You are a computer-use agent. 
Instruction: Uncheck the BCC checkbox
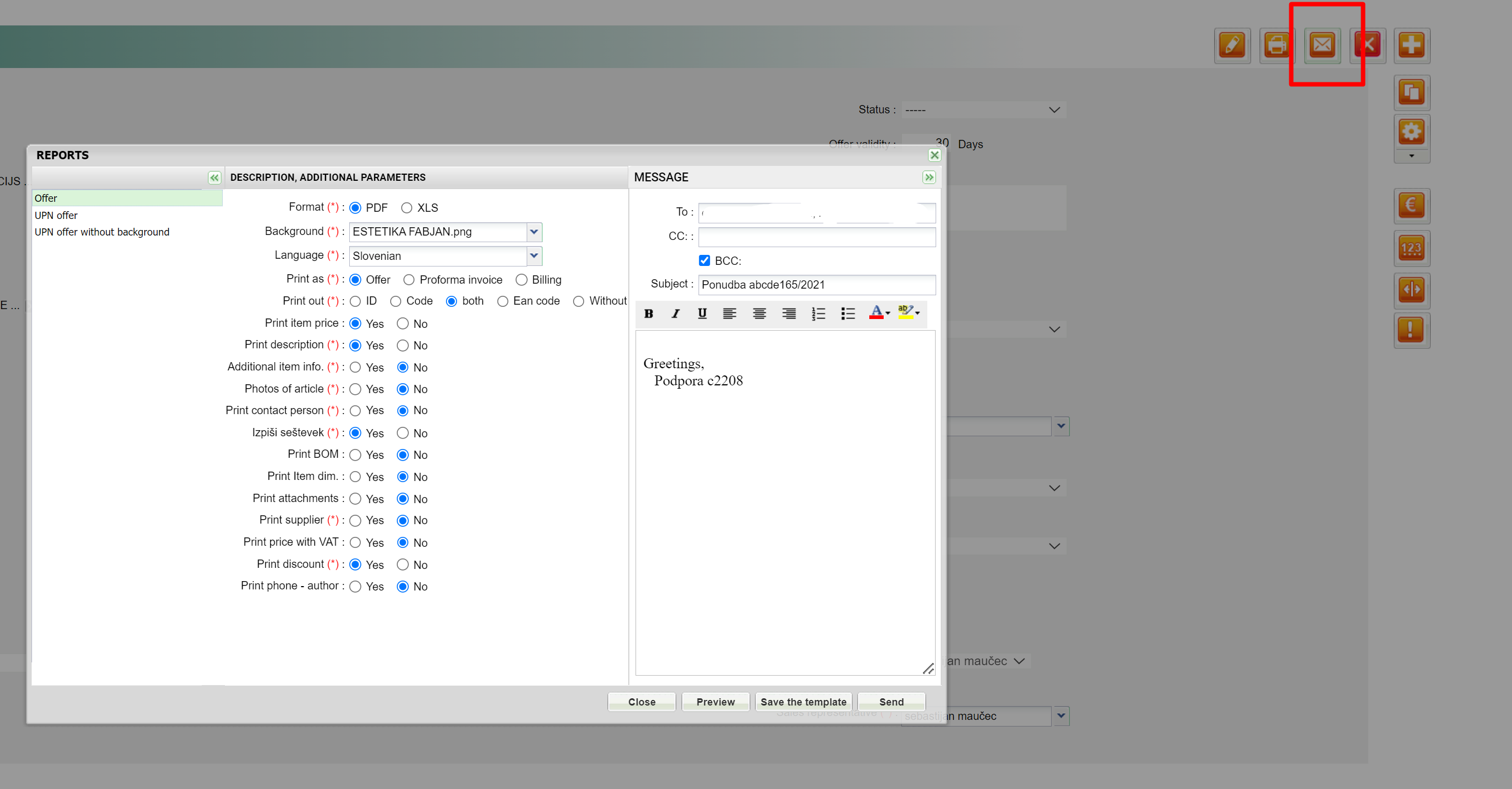click(x=705, y=260)
